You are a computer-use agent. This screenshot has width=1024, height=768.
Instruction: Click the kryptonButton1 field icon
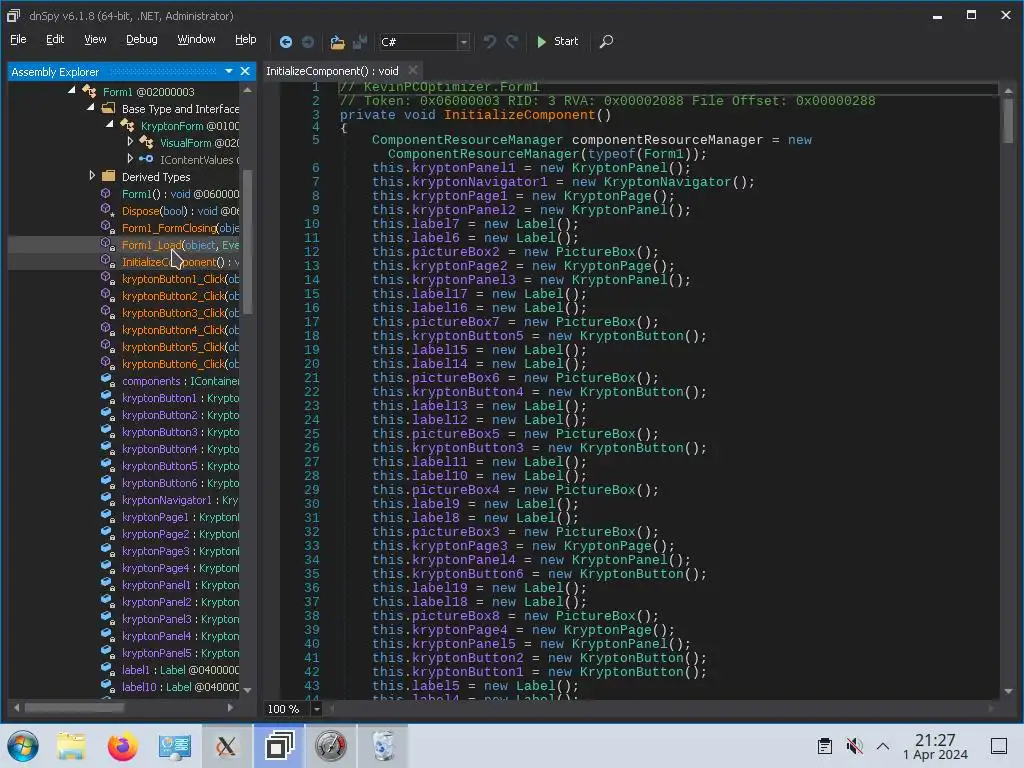[x=108, y=396]
